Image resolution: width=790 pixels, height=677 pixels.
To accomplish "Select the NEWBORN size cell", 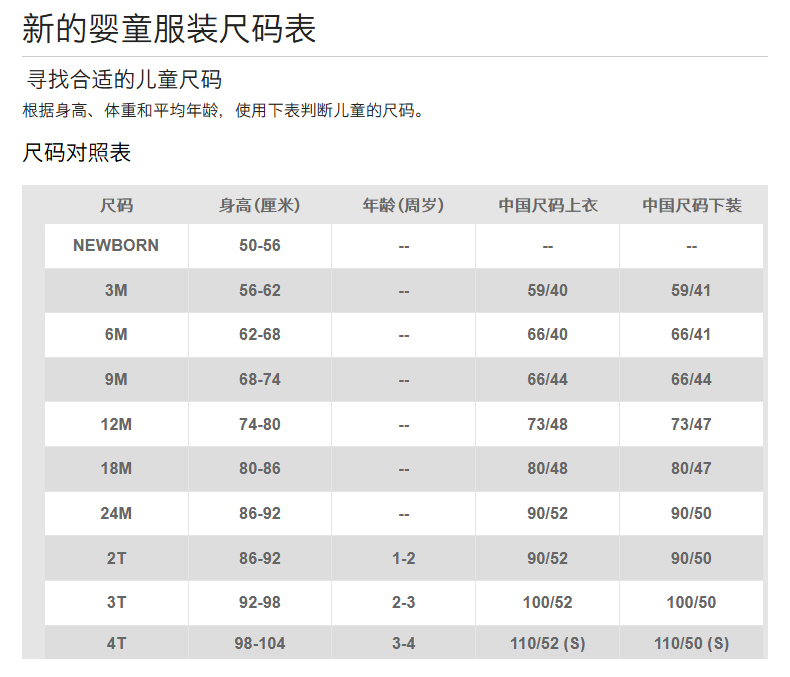I will (116, 245).
